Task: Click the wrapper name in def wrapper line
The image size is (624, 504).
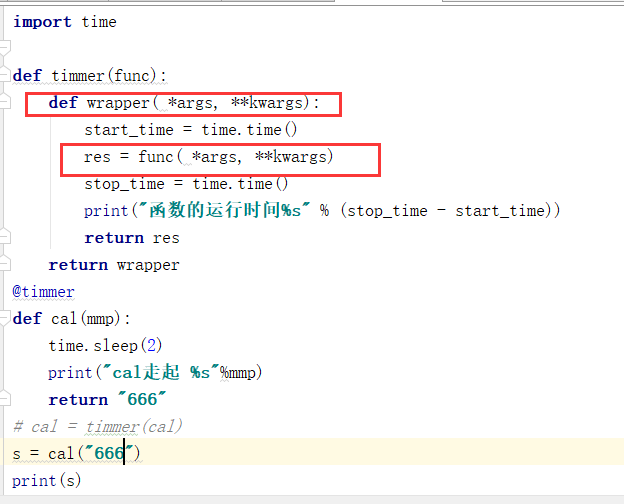Action: (118, 103)
